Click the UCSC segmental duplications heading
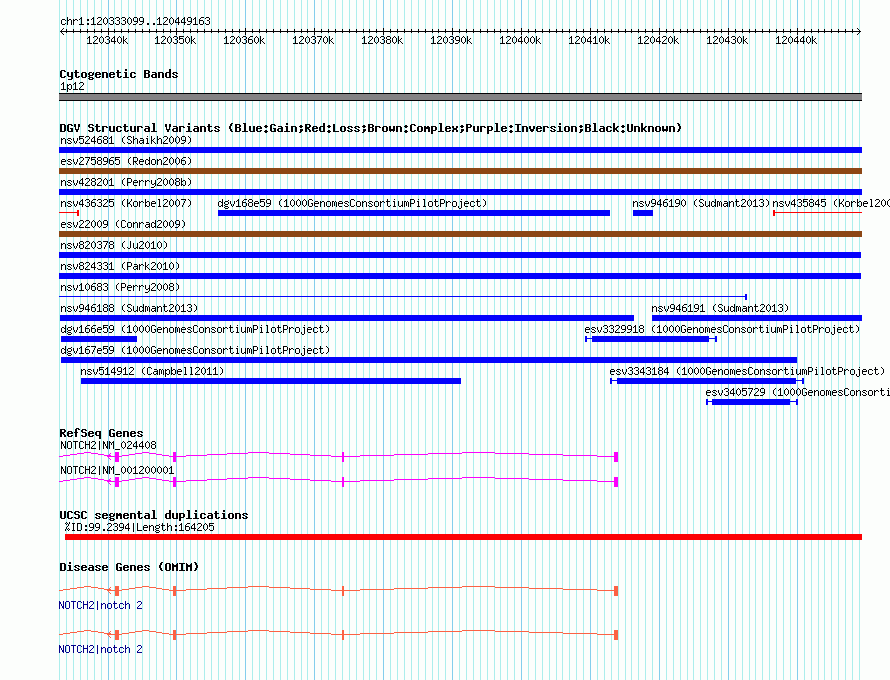This screenshot has width=890, height=680. 154,515
